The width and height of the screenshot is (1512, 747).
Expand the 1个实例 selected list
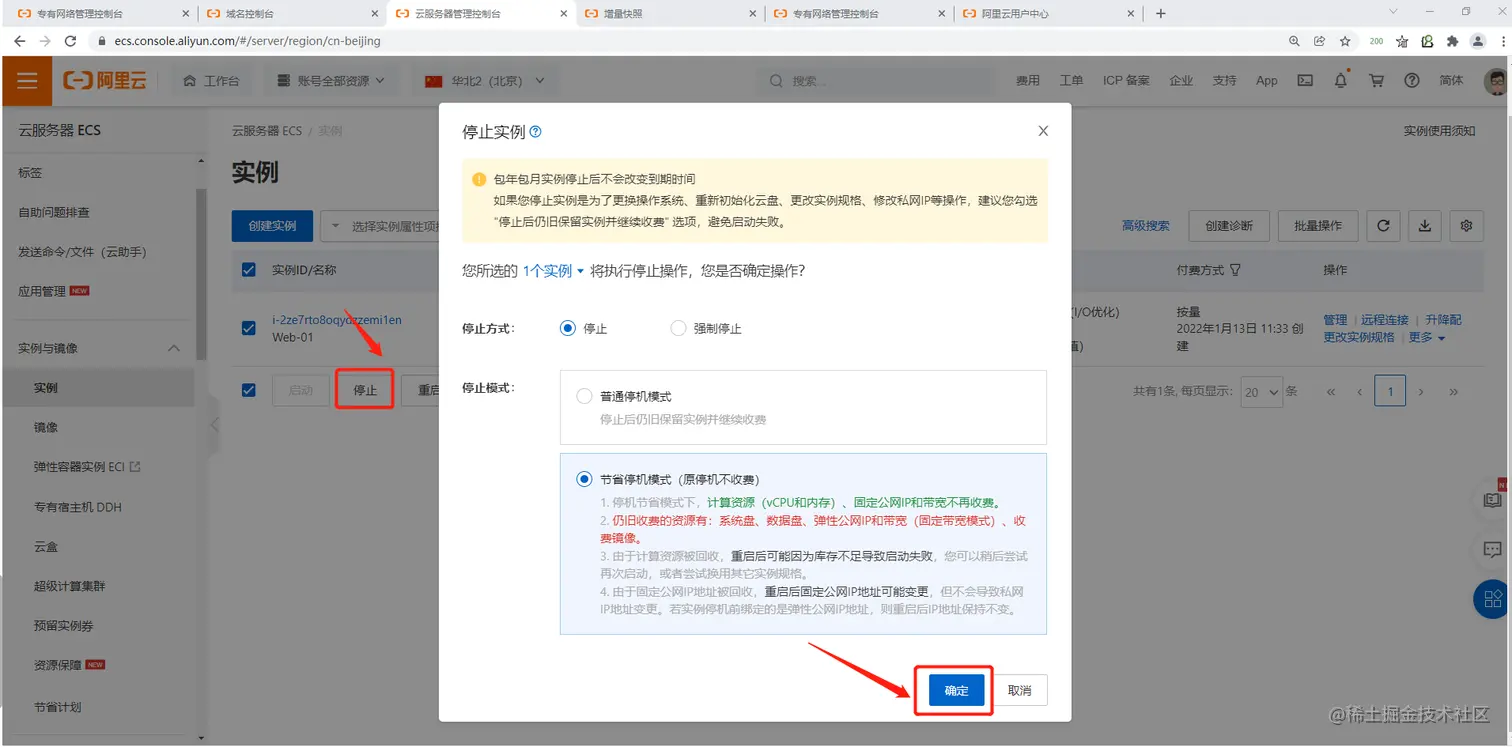tap(553, 271)
